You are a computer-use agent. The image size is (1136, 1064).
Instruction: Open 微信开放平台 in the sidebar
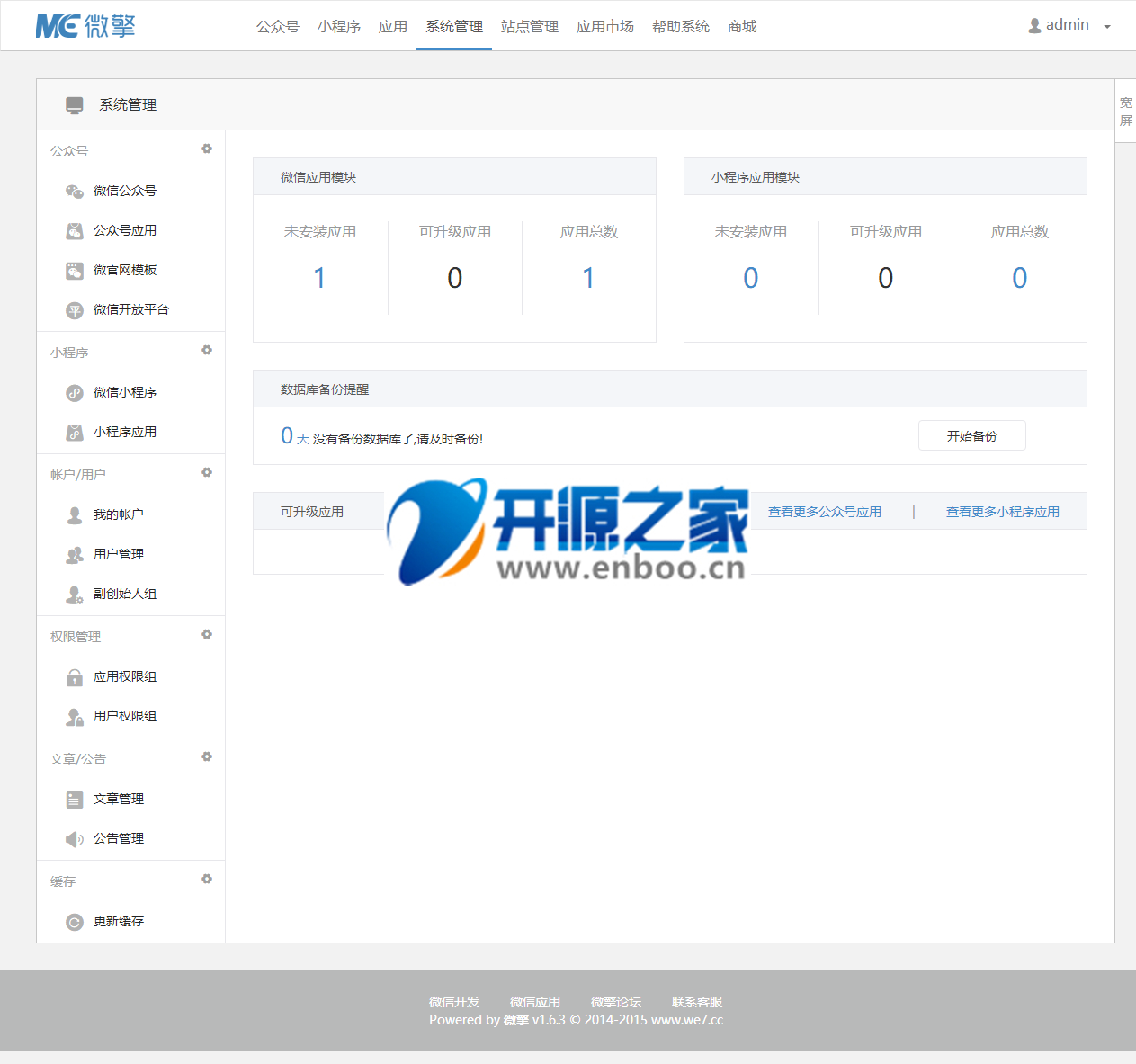(x=131, y=309)
